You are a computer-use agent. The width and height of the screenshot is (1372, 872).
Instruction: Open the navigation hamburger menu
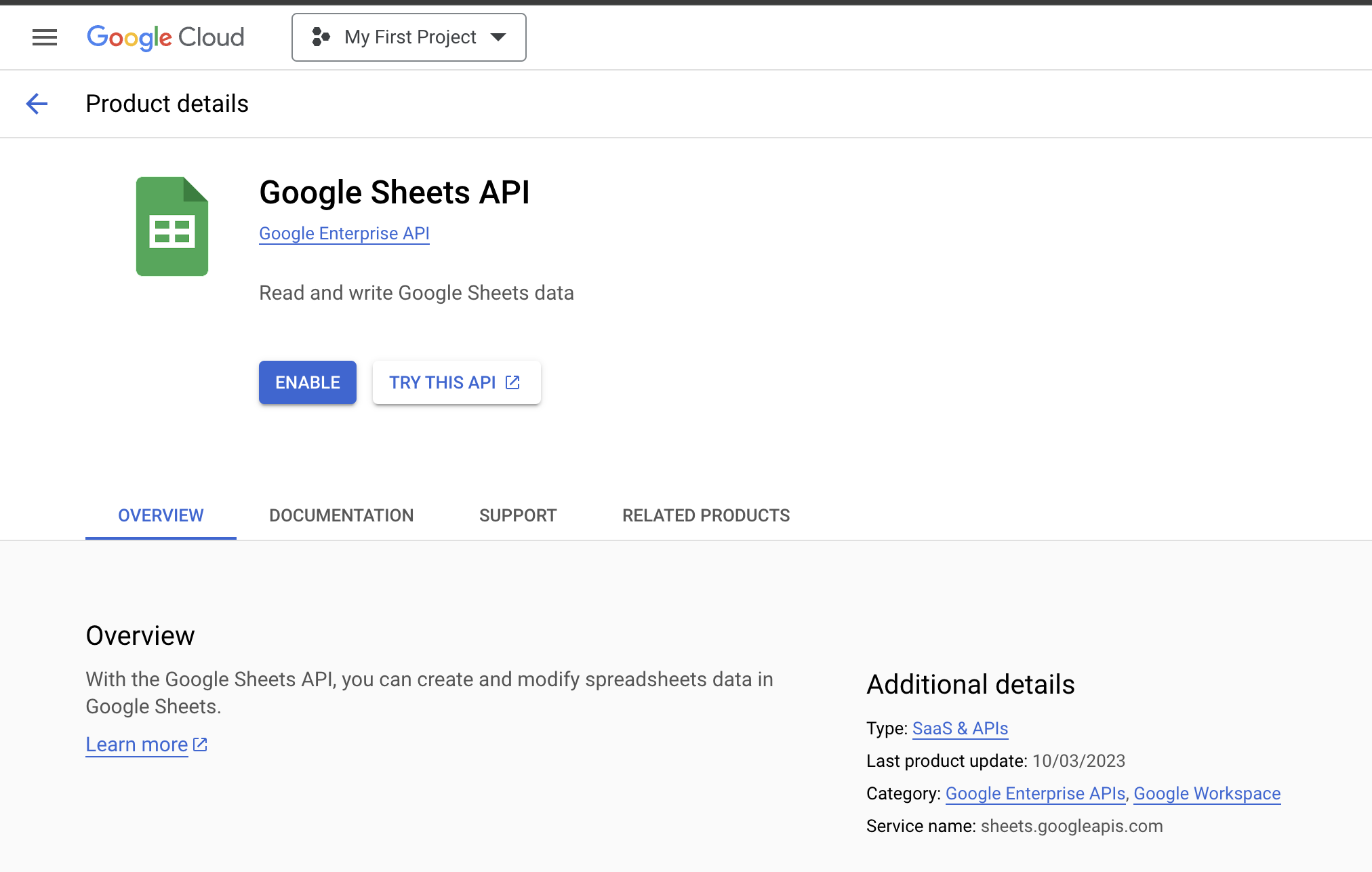pos(44,37)
